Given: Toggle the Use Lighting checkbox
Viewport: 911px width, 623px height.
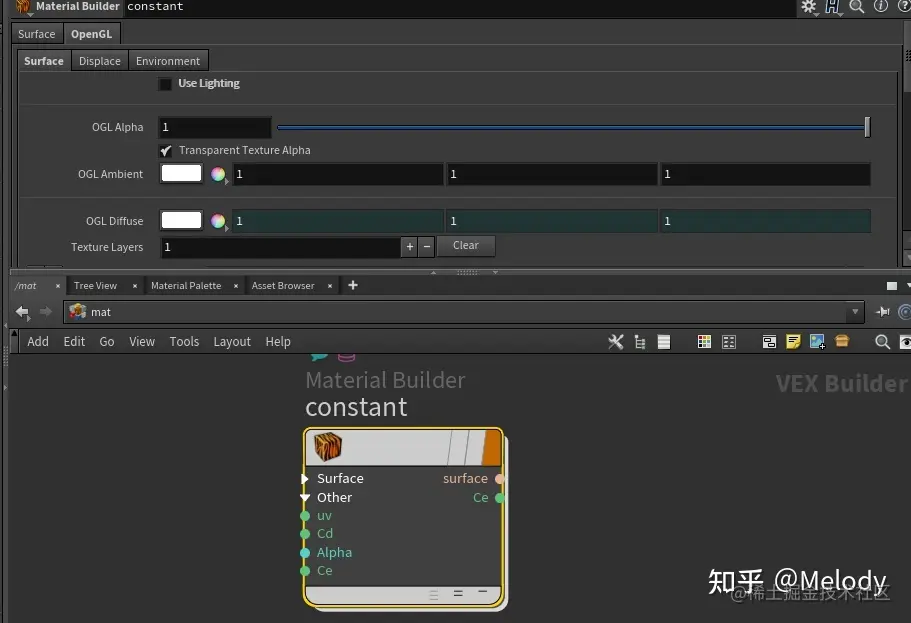Looking at the screenshot, I should click(x=165, y=84).
